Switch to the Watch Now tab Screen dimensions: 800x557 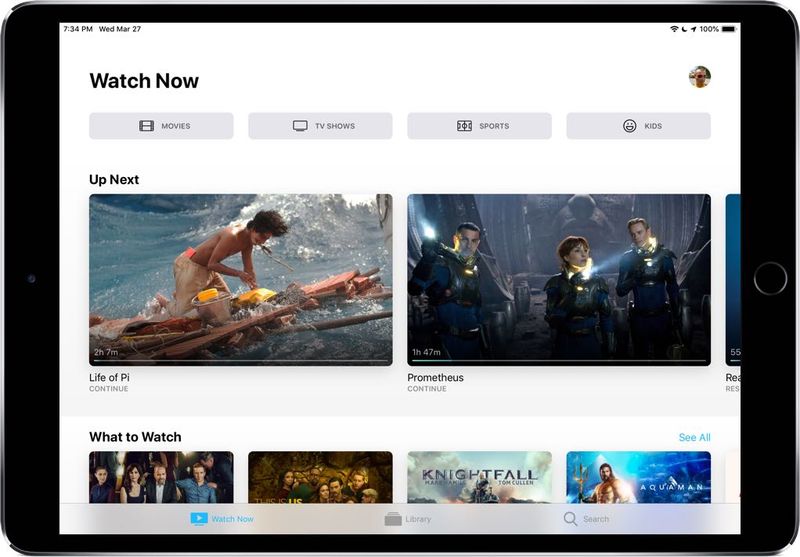[x=222, y=519]
